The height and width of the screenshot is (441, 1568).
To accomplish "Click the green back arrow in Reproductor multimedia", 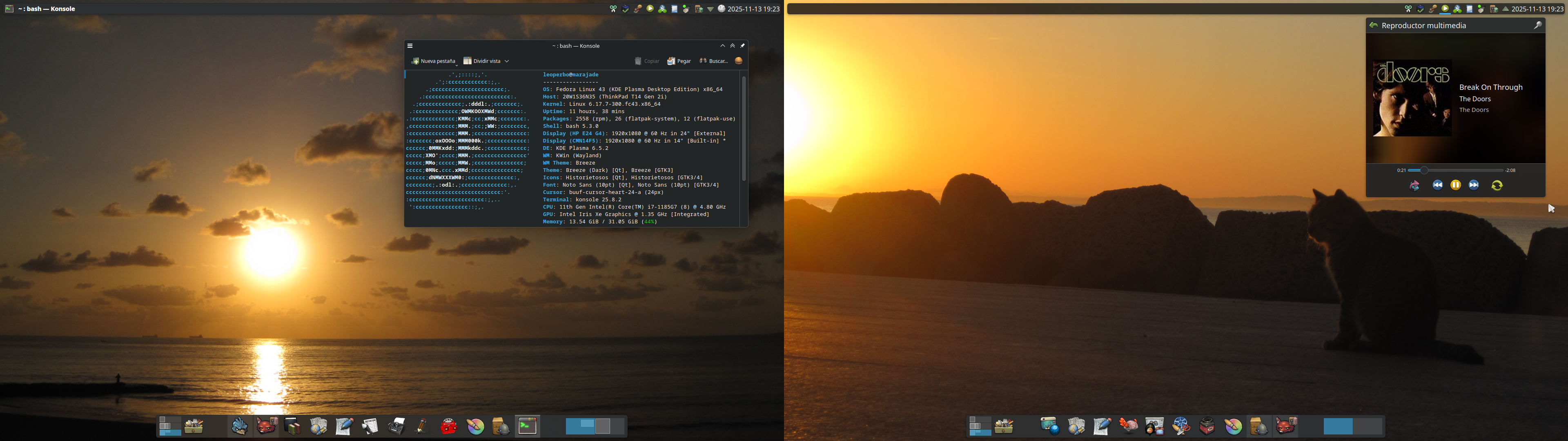I will tap(1373, 26).
